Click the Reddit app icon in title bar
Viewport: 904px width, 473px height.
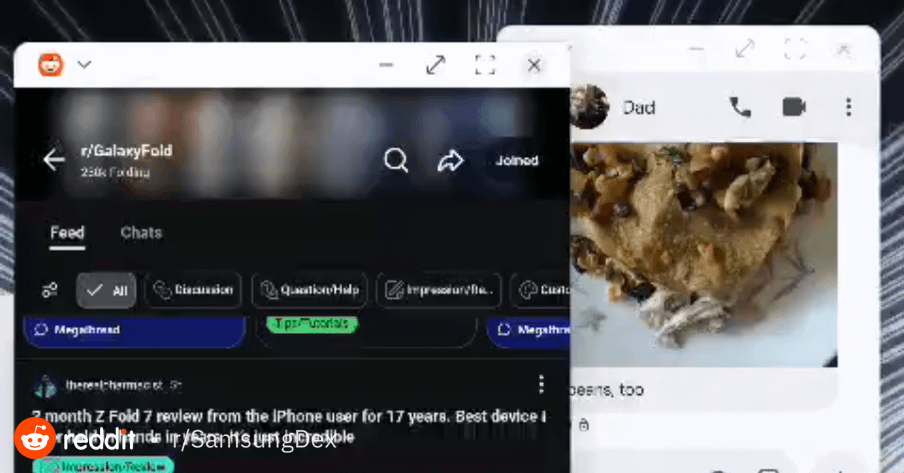[x=50, y=65]
